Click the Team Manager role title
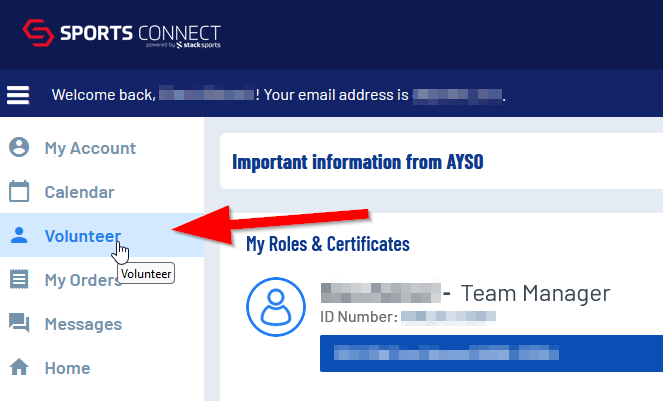Image resolution: width=663 pixels, height=401 pixels. point(535,293)
